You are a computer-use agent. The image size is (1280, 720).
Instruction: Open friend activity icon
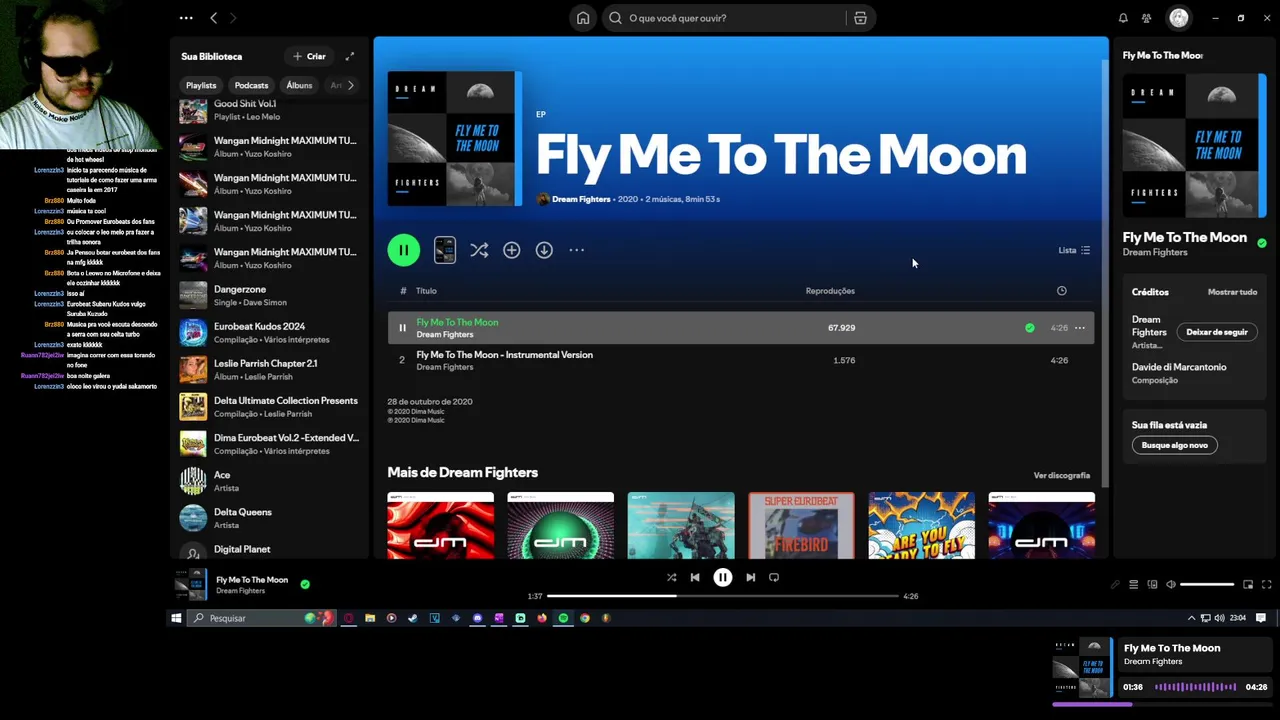[1147, 18]
